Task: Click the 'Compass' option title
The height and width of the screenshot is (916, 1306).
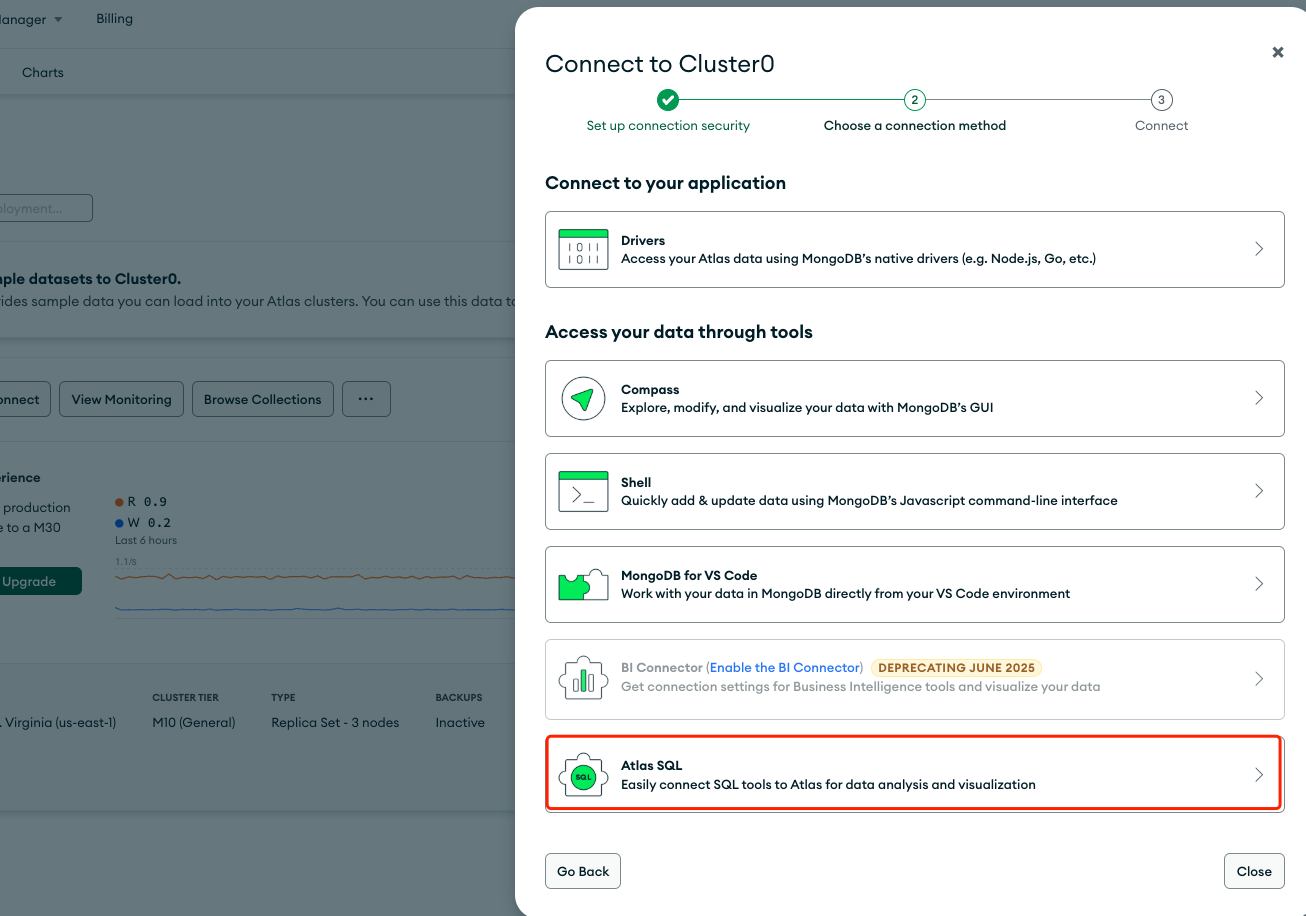Action: click(650, 390)
